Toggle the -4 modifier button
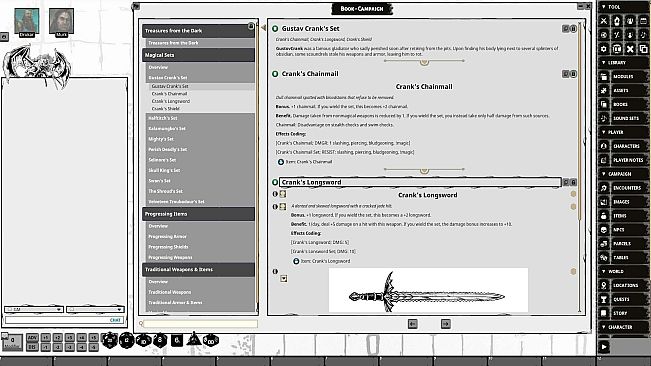 coord(82,347)
